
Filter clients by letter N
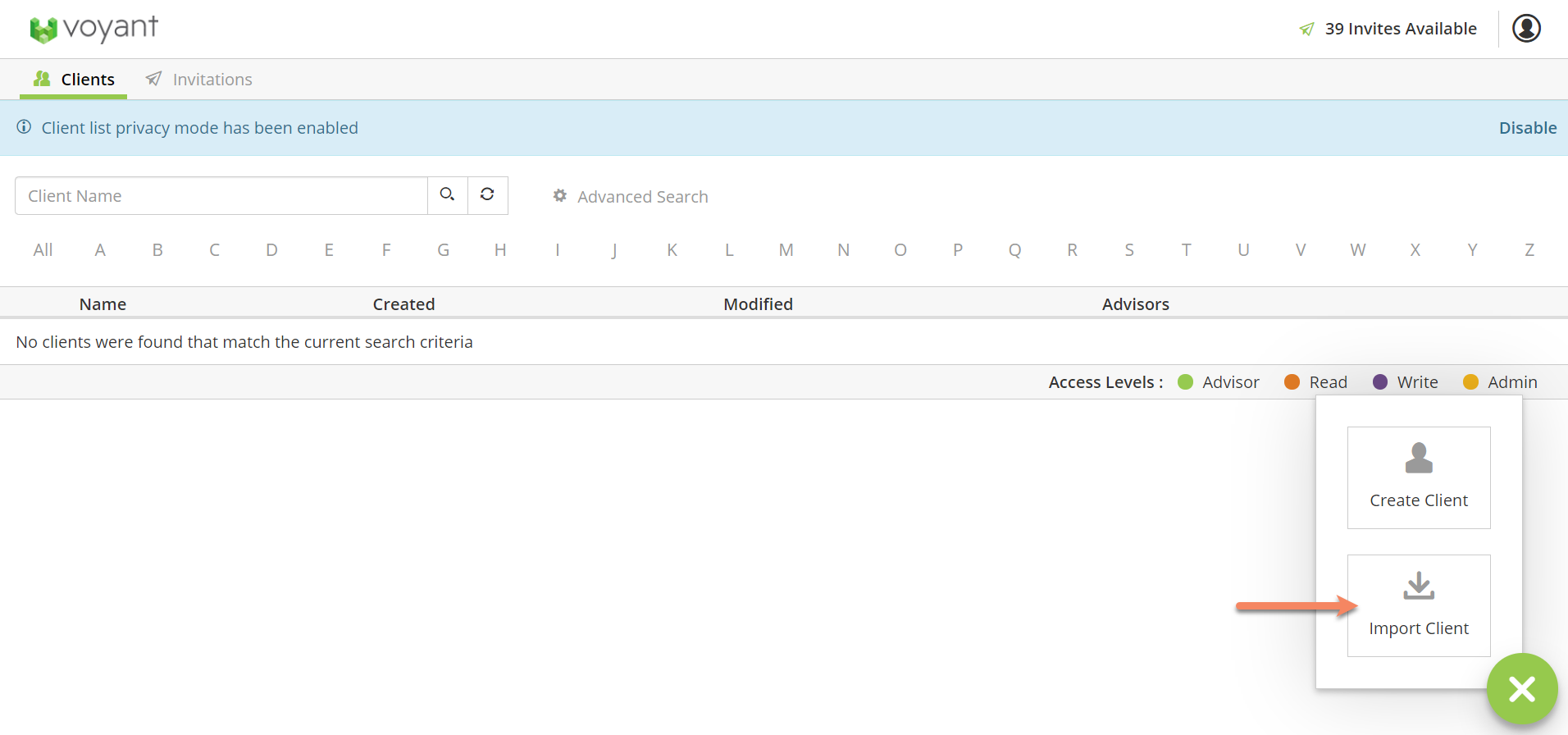point(843,250)
